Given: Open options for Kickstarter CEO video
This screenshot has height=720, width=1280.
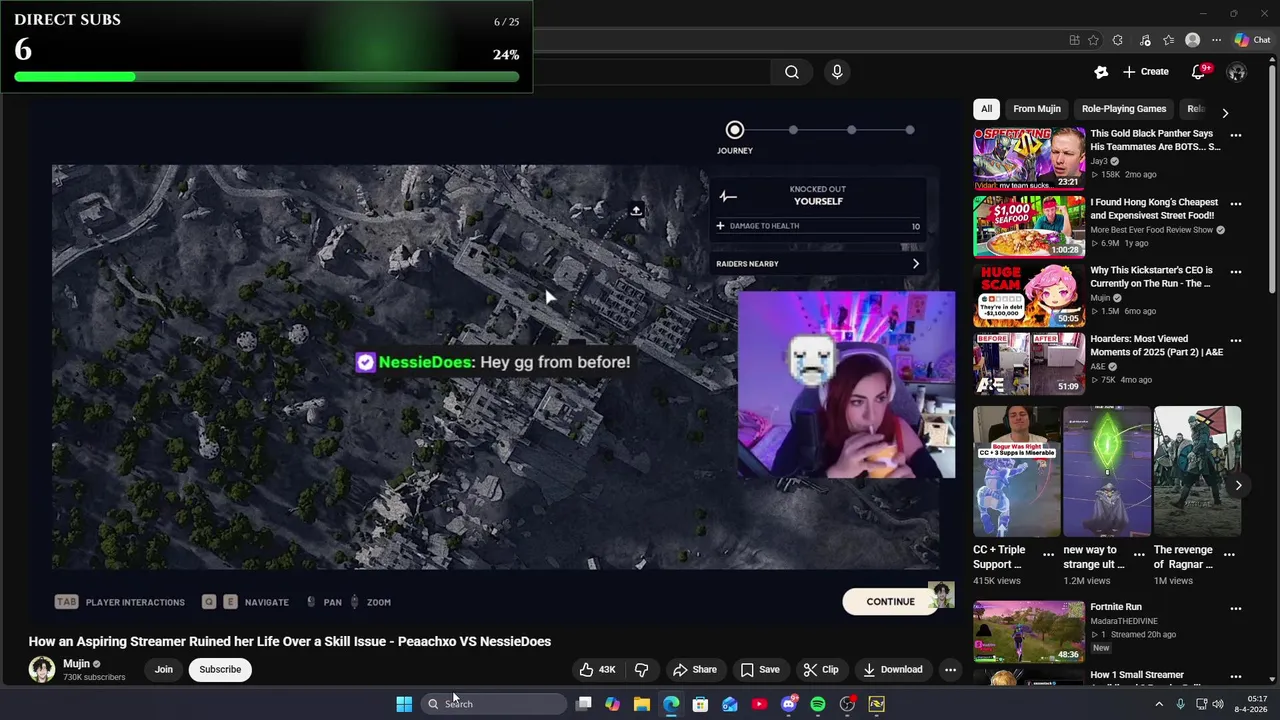Looking at the screenshot, I should pos(1236,272).
